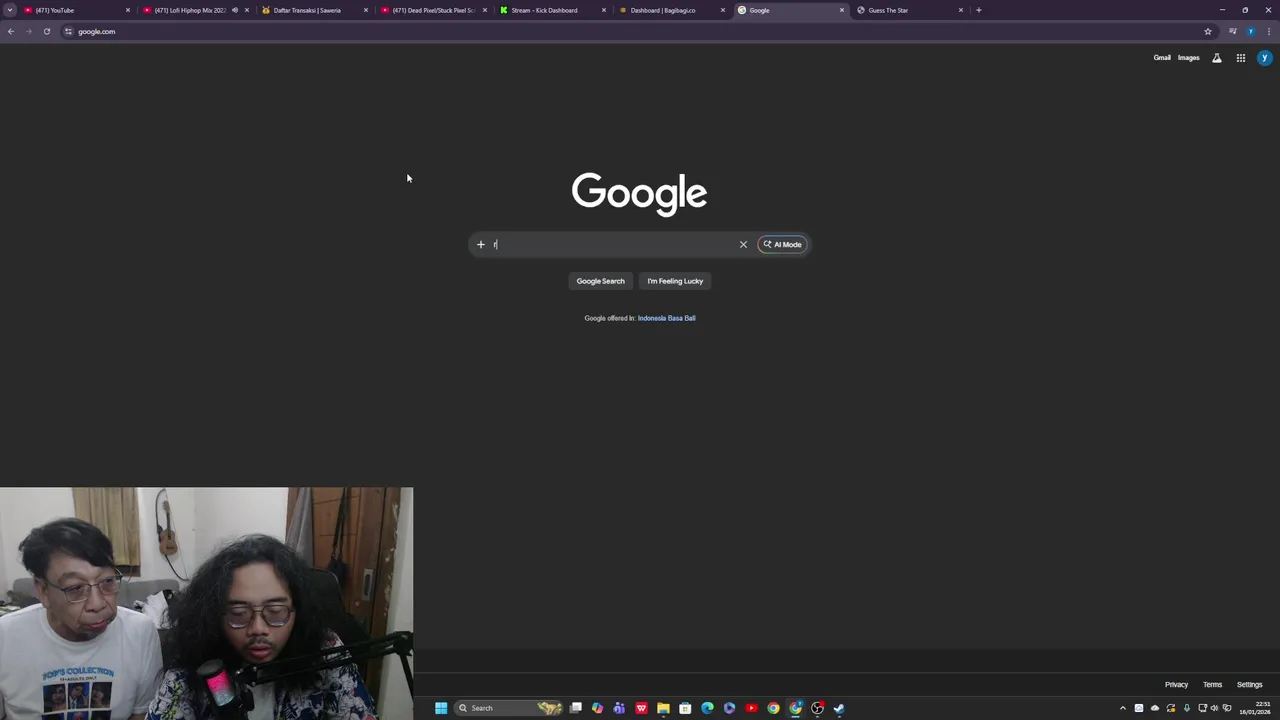
Task: Open the Google apps grid
Action: point(1241,58)
